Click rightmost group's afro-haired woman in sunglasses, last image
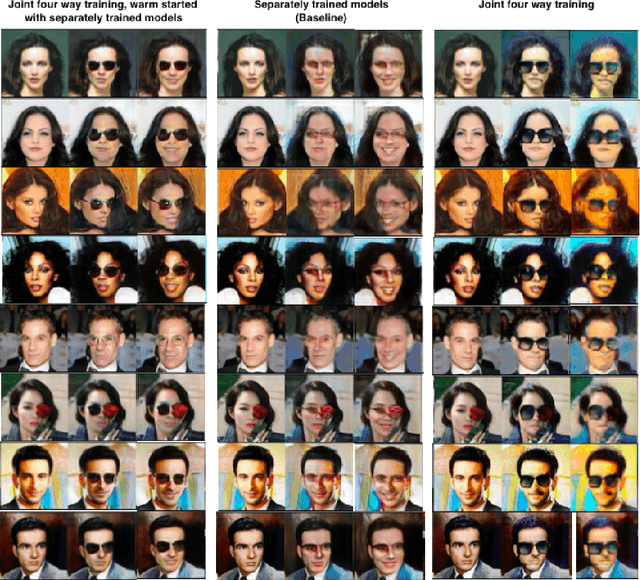This screenshot has width=640, height=580. [603, 270]
